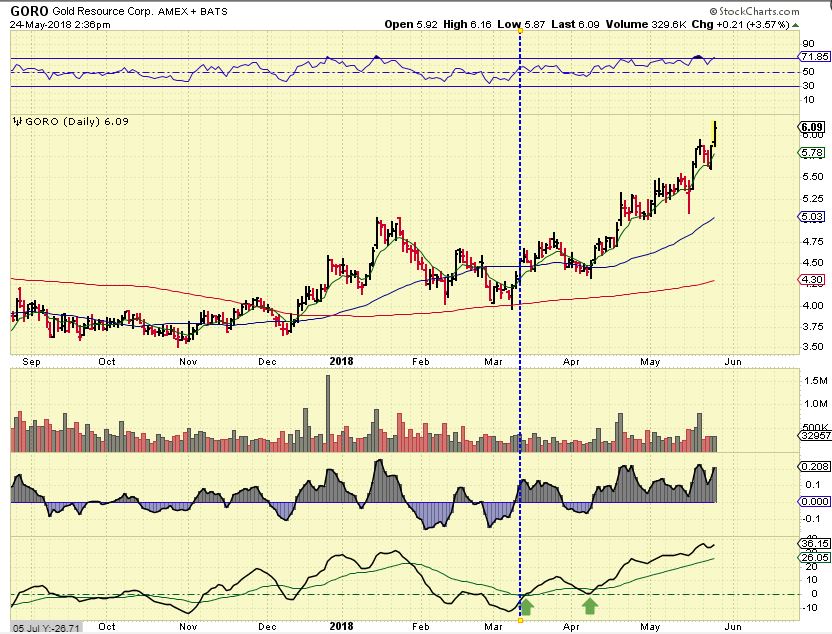
Task: Click the 4.75 price axis label
Action: (813, 242)
